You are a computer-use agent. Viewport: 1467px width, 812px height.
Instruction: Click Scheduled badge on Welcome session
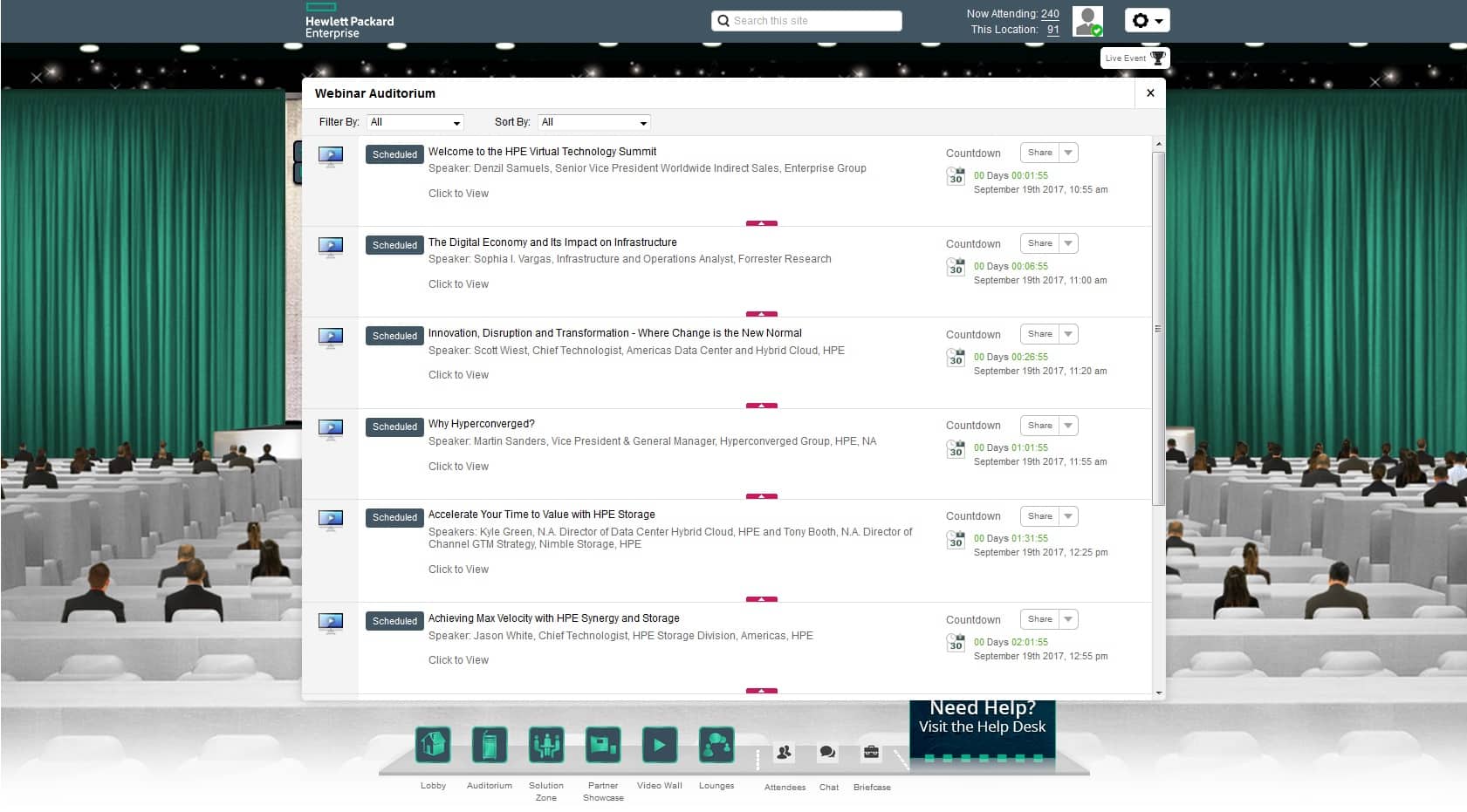394,154
